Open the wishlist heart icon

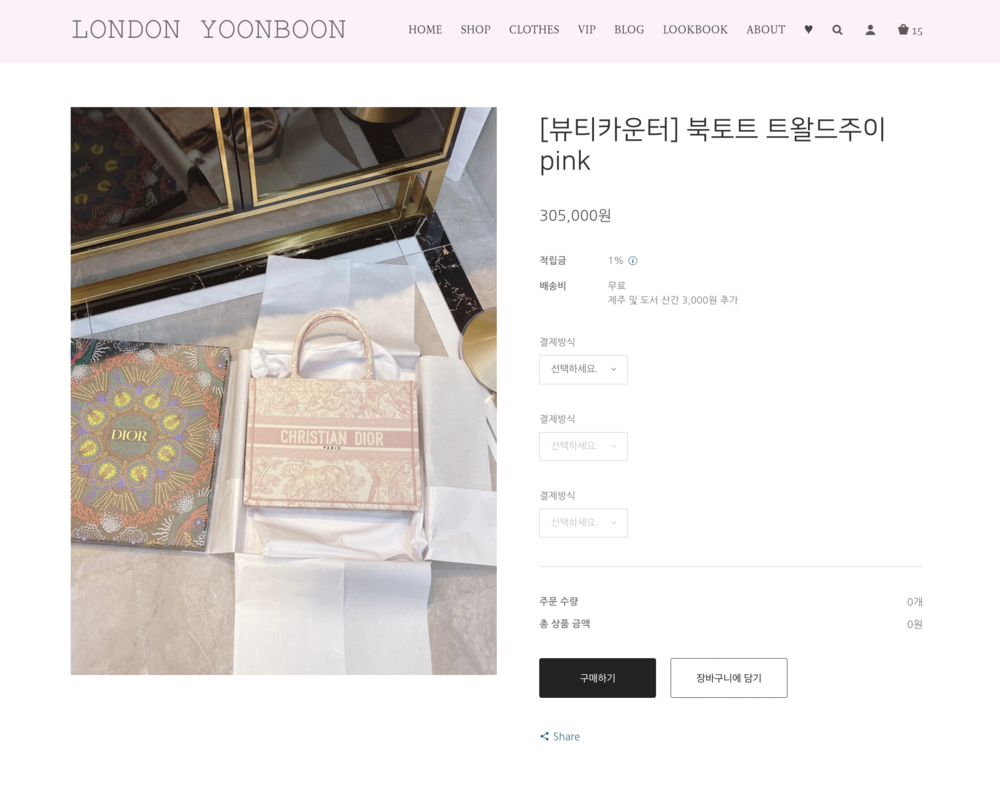pyautogui.click(x=808, y=29)
